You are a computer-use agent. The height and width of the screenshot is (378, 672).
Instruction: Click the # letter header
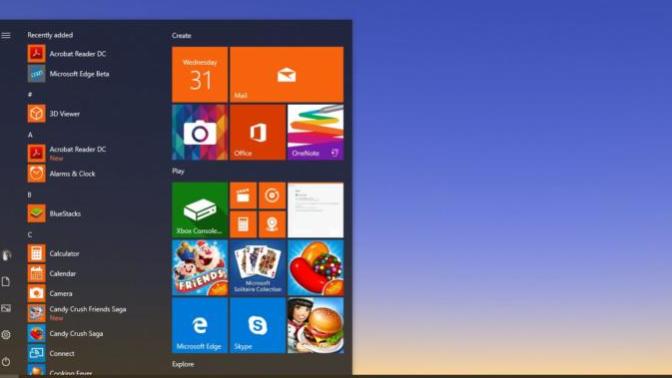point(30,94)
